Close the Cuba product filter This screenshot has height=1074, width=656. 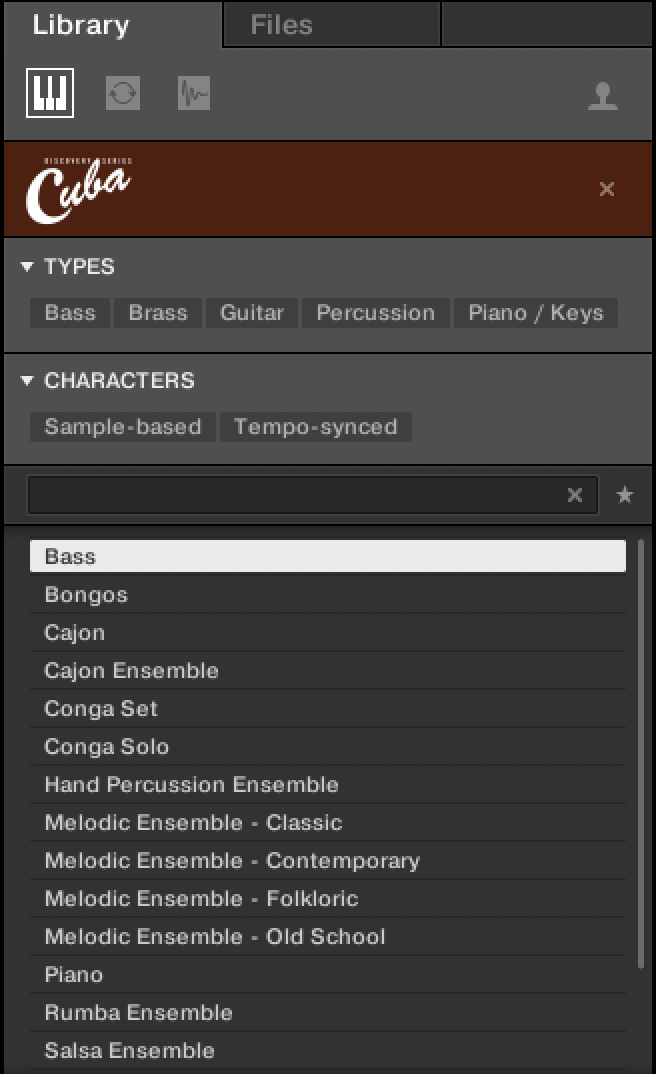coord(607,189)
